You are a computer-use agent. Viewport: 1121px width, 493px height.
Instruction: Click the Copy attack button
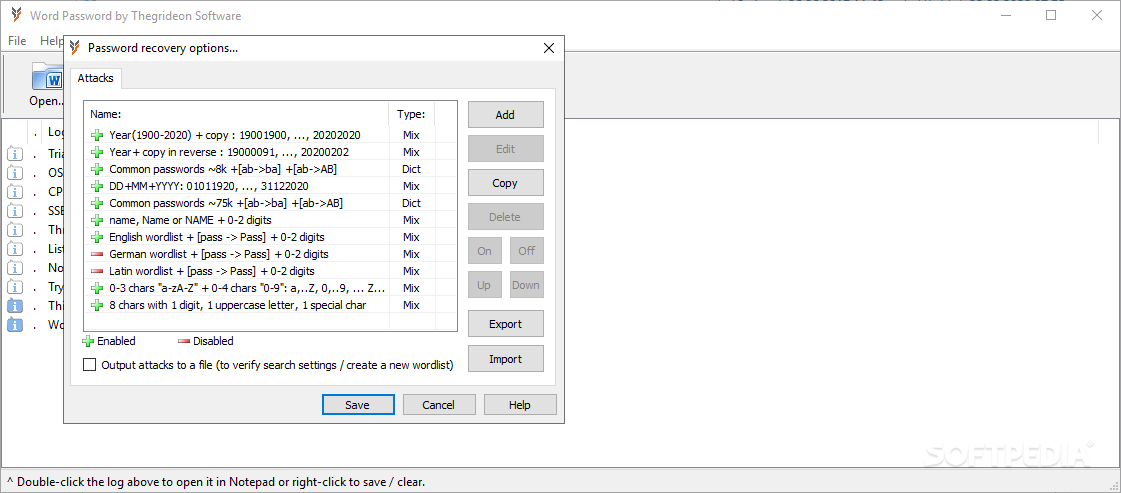pos(505,183)
